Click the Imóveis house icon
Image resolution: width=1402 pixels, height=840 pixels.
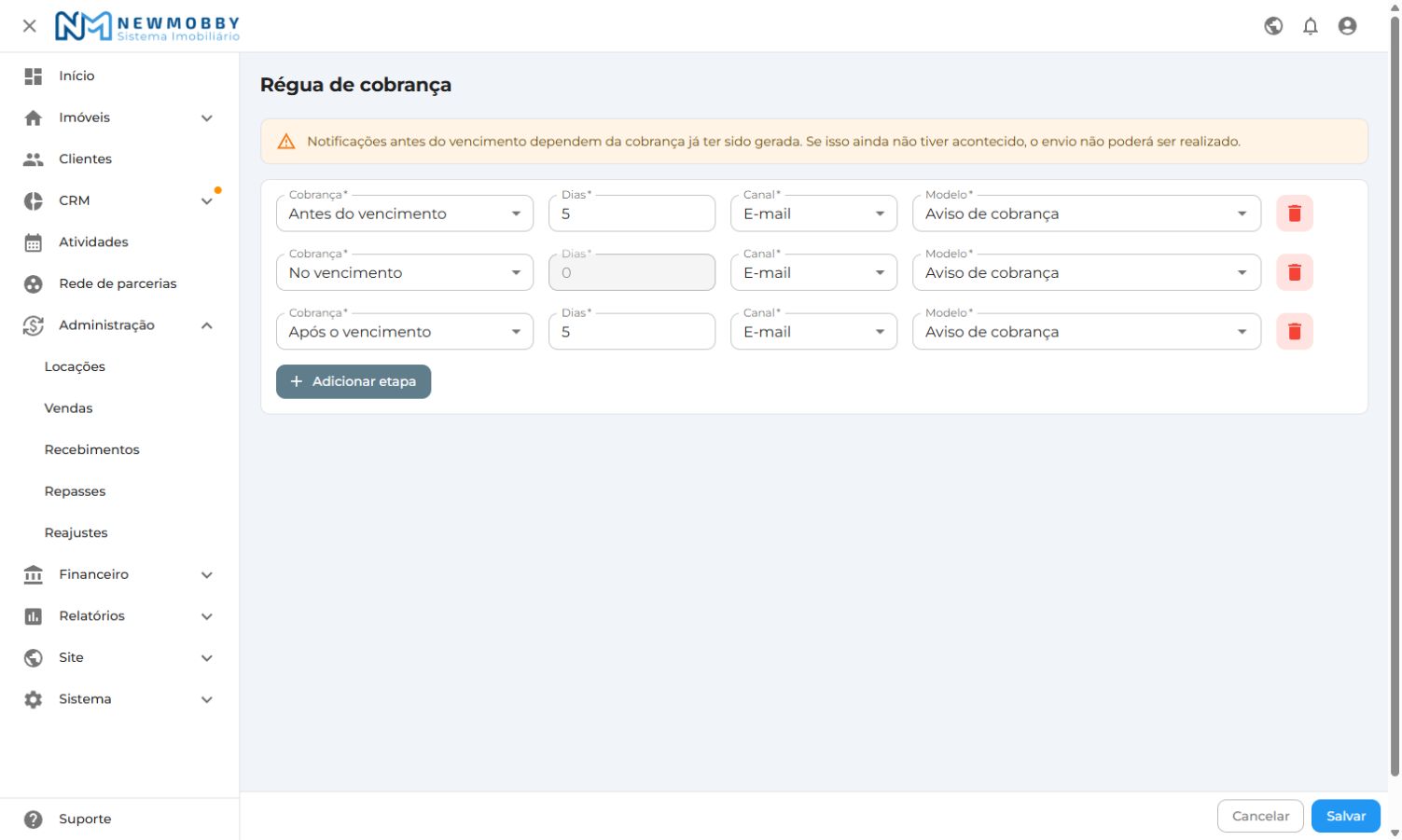(34, 118)
